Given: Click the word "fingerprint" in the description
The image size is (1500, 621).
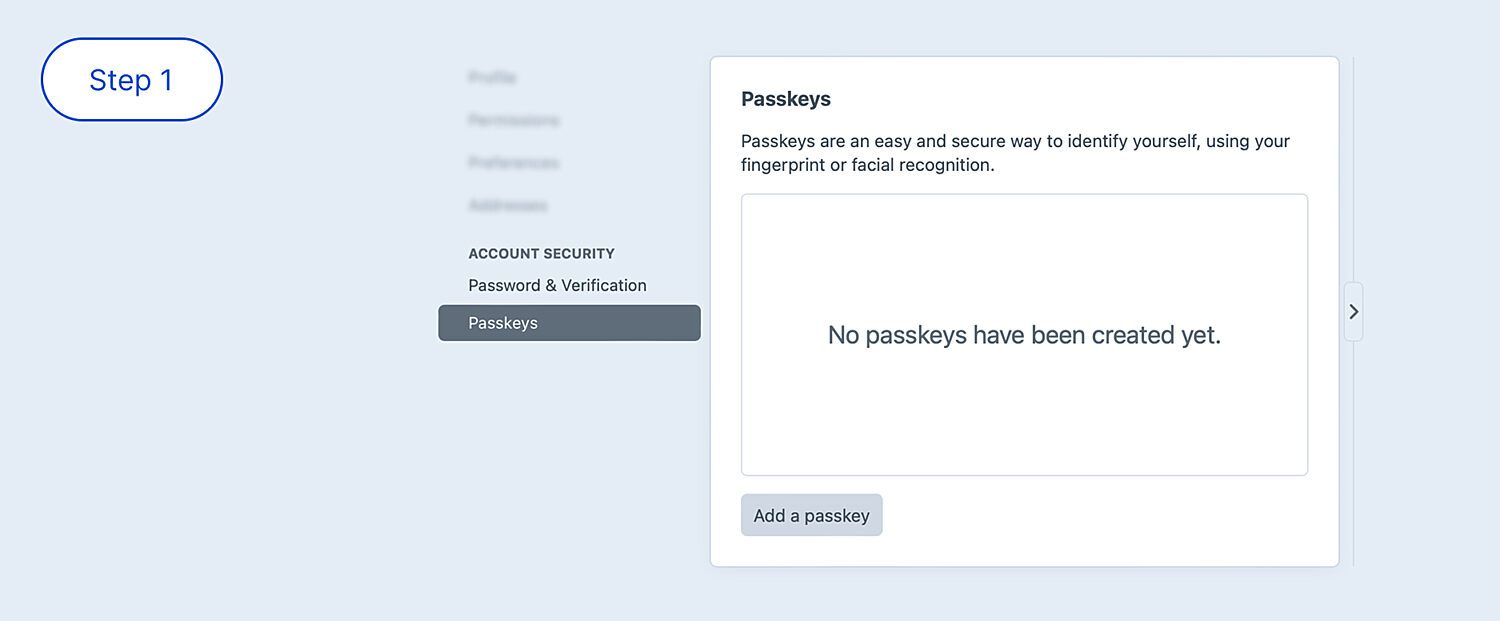Looking at the screenshot, I should 783,165.
